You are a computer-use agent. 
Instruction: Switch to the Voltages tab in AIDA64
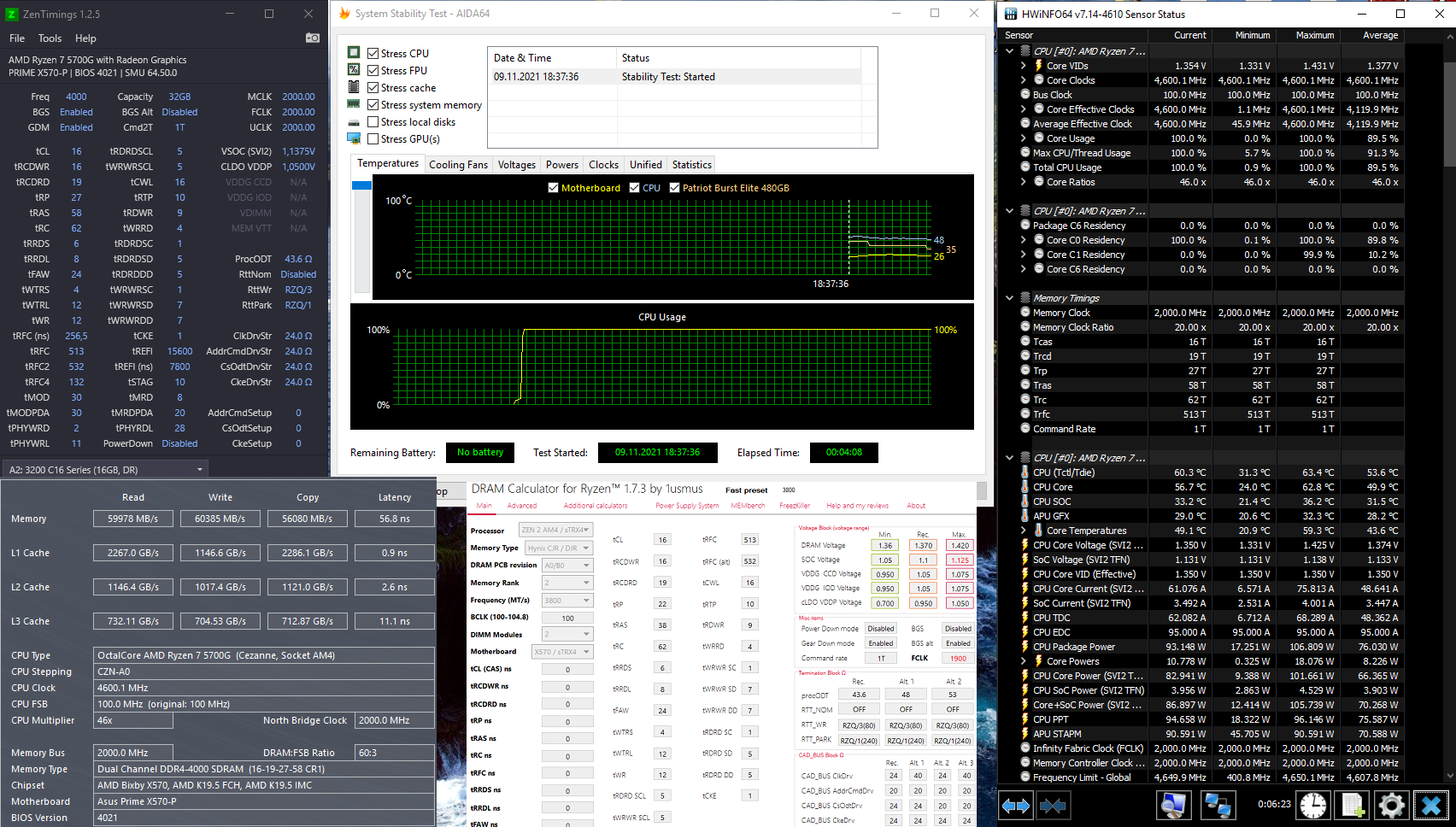pos(517,165)
